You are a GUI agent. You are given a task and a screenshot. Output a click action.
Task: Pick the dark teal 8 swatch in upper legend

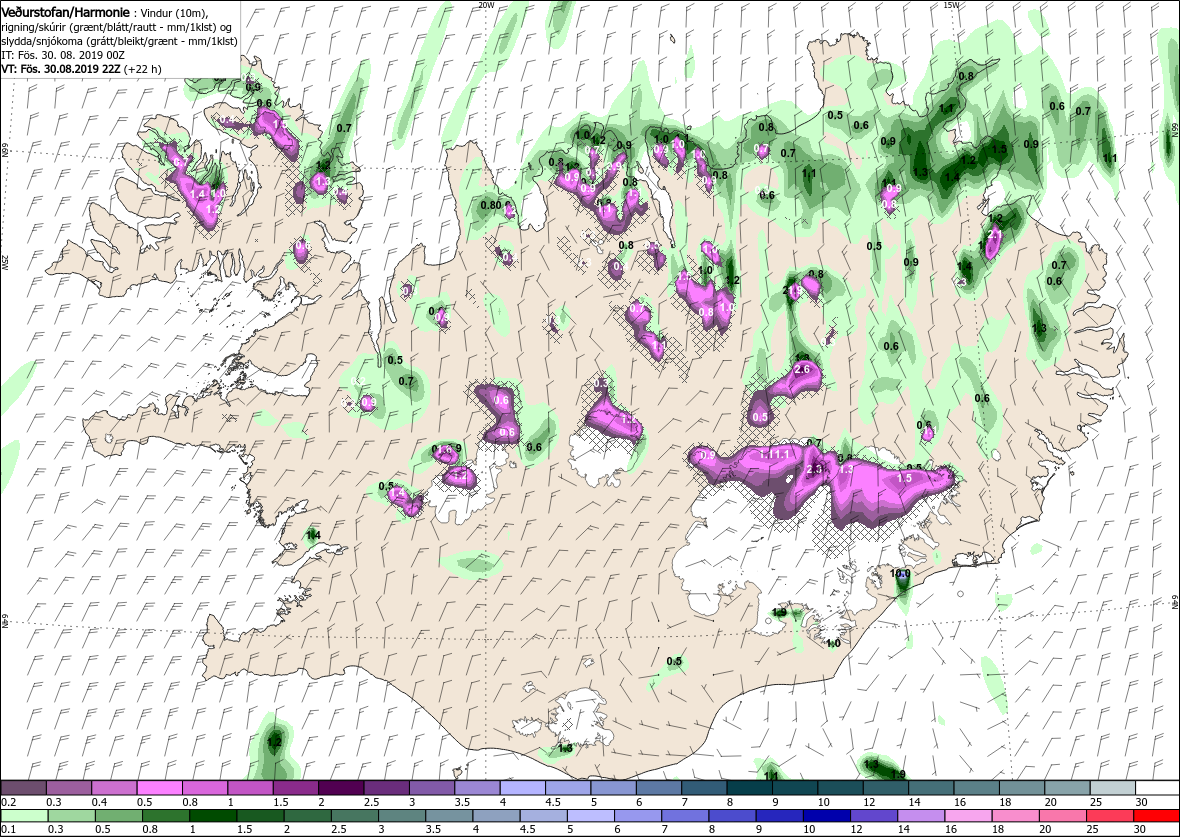(749, 787)
